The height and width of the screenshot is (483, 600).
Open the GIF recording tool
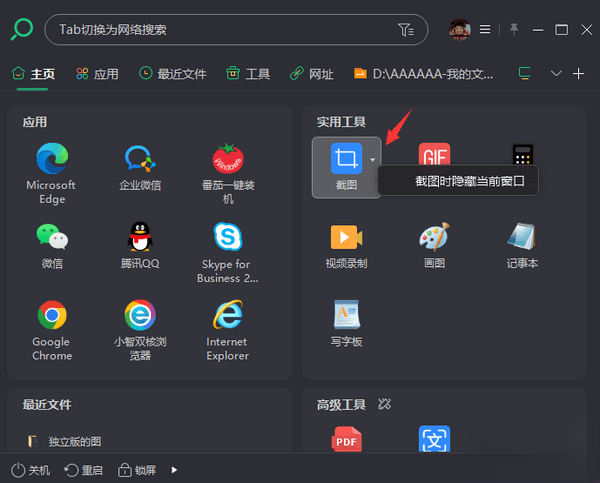(x=434, y=154)
